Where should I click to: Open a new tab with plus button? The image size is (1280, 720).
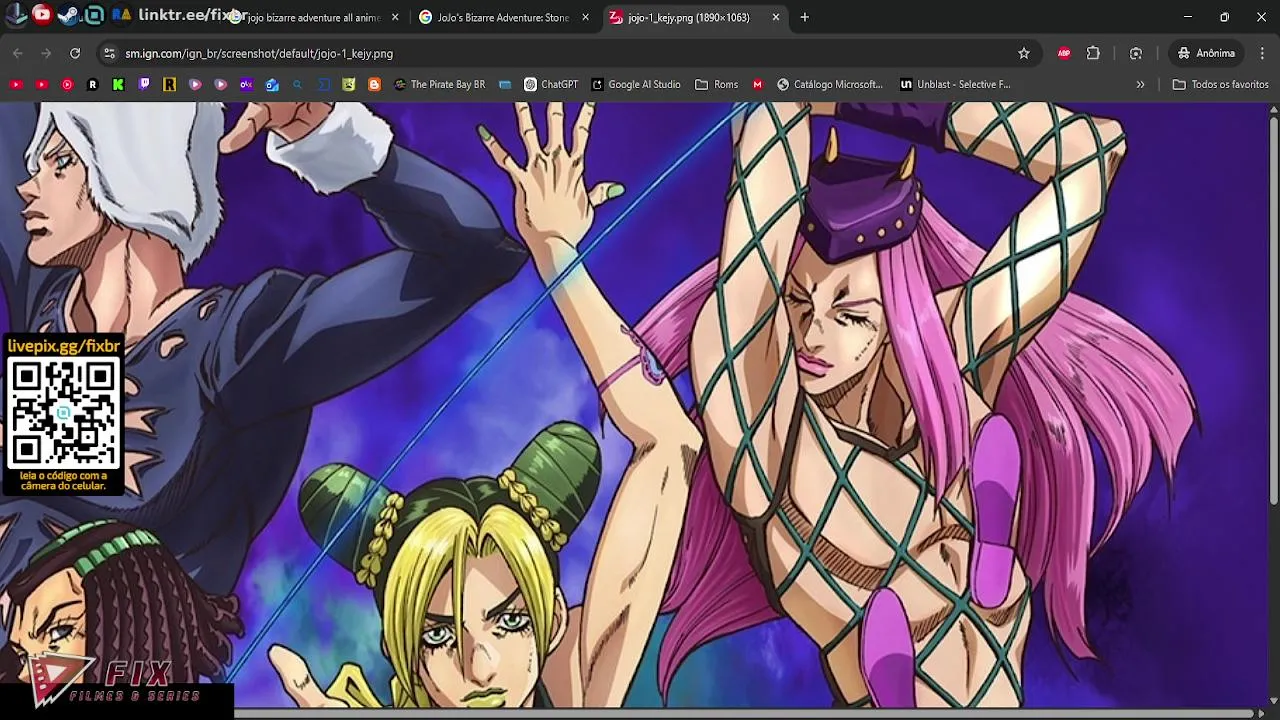[x=804, y=17]
